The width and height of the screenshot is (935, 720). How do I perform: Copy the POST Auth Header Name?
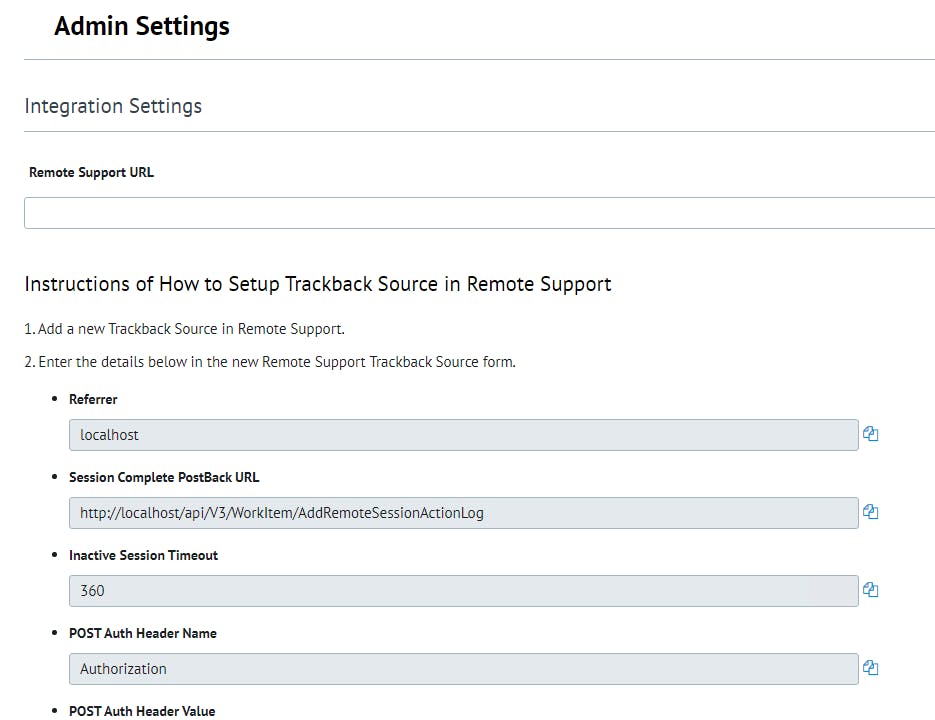[x=871, y=668]
